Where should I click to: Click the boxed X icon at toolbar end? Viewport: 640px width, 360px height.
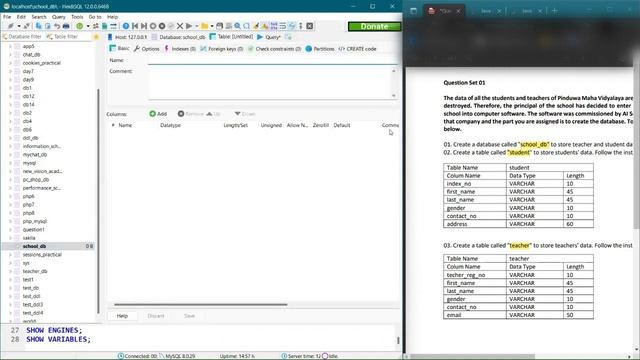(x=310, y=26)
